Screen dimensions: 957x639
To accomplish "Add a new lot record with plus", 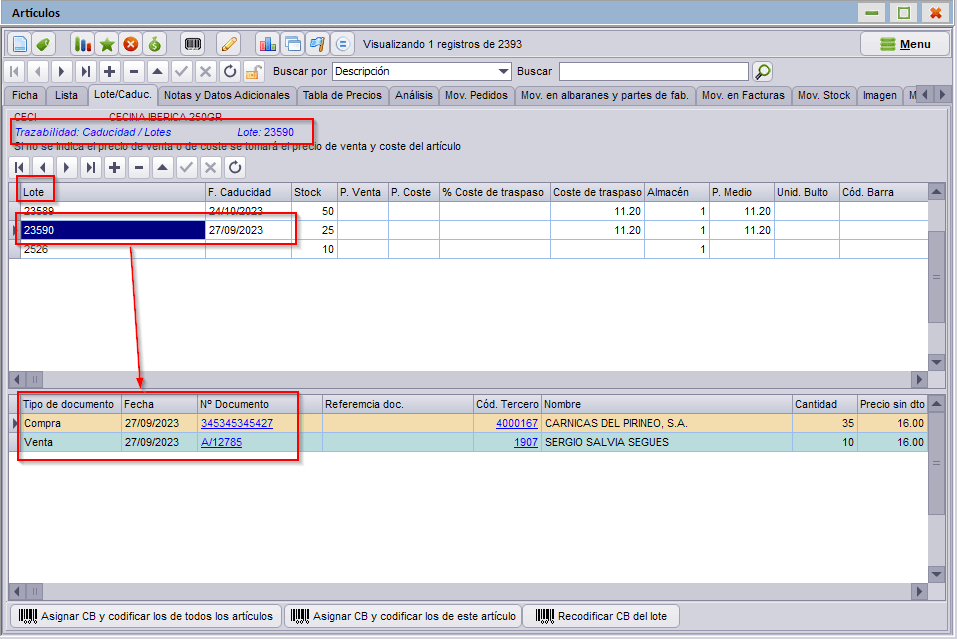I will pyautogui.click(x=114, y=167).
